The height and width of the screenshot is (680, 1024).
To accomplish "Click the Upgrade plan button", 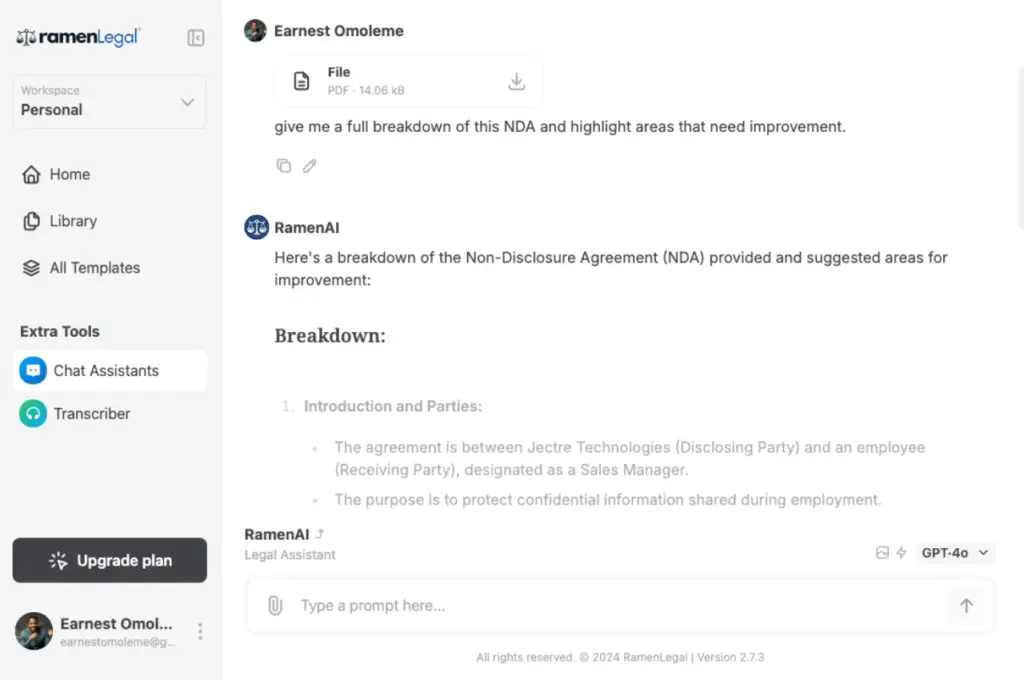I will click(109, 560).
